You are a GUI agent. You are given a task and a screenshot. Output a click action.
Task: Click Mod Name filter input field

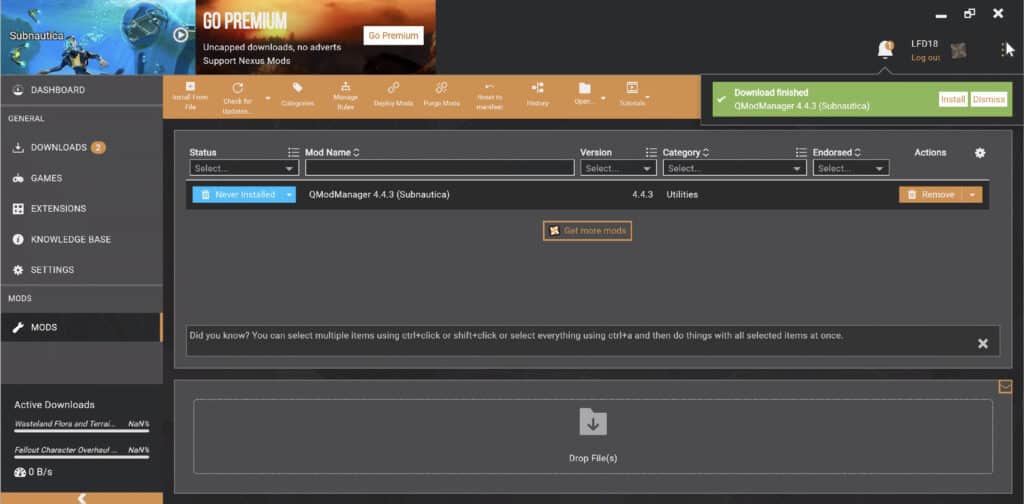(x=440, y=168)
